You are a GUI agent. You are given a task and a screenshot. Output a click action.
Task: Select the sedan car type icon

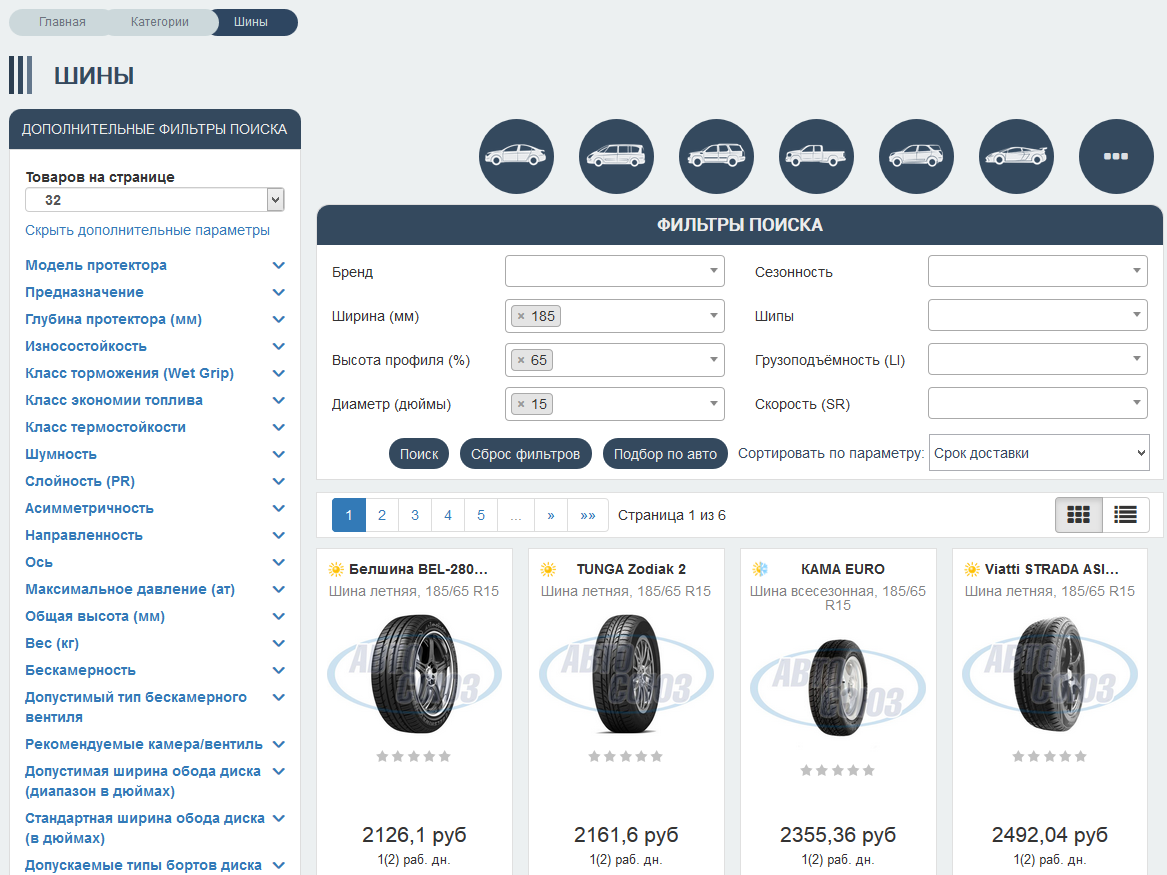tap(517, 157)
